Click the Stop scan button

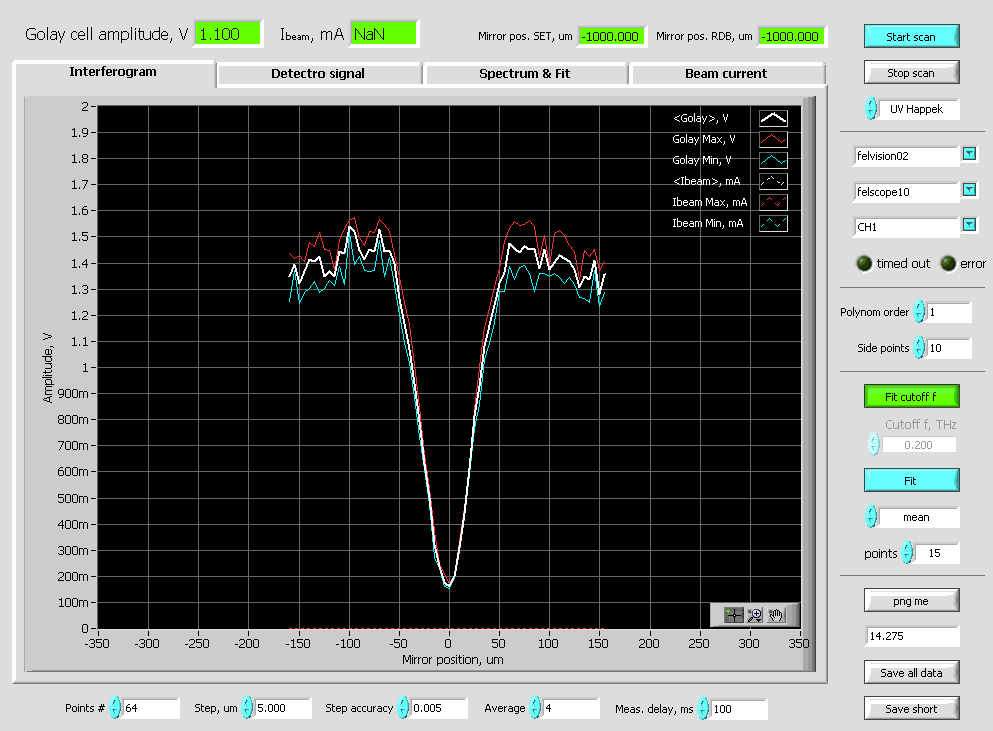[x=911, y=73]
